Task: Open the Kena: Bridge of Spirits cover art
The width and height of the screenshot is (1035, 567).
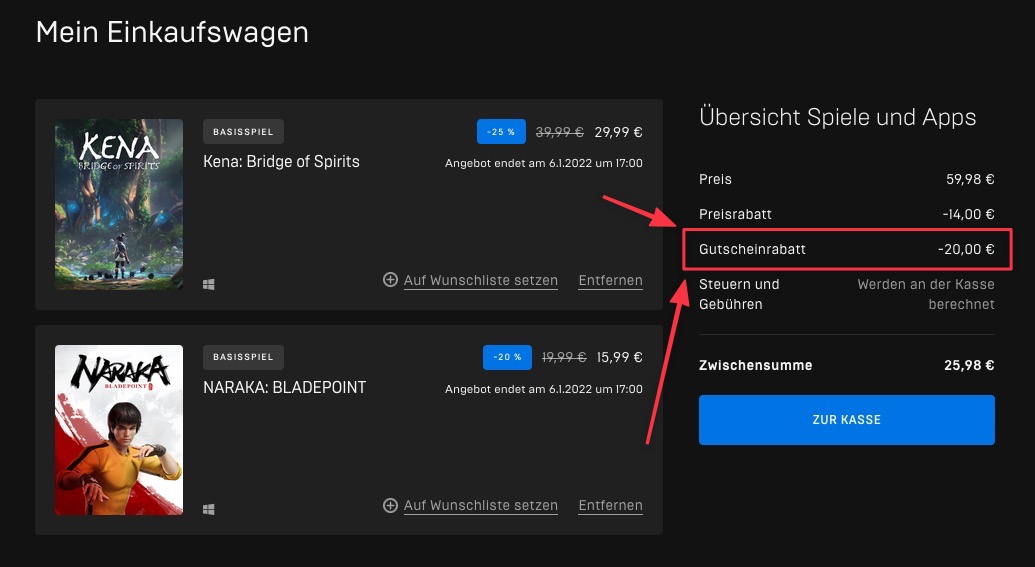Action: 119,204
